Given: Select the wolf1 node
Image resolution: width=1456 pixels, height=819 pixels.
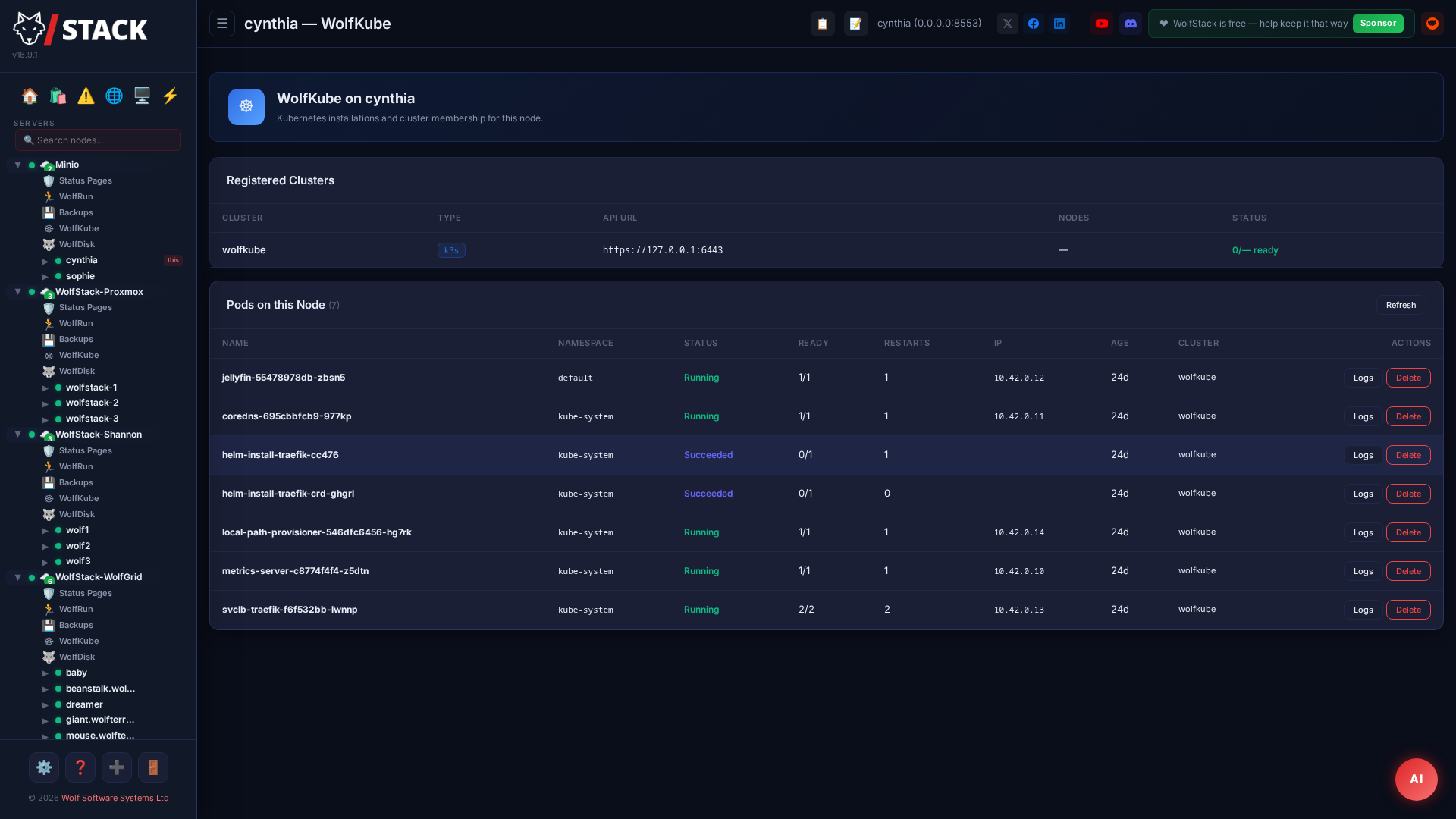Looking at the screenshot, I should (77, 530).
